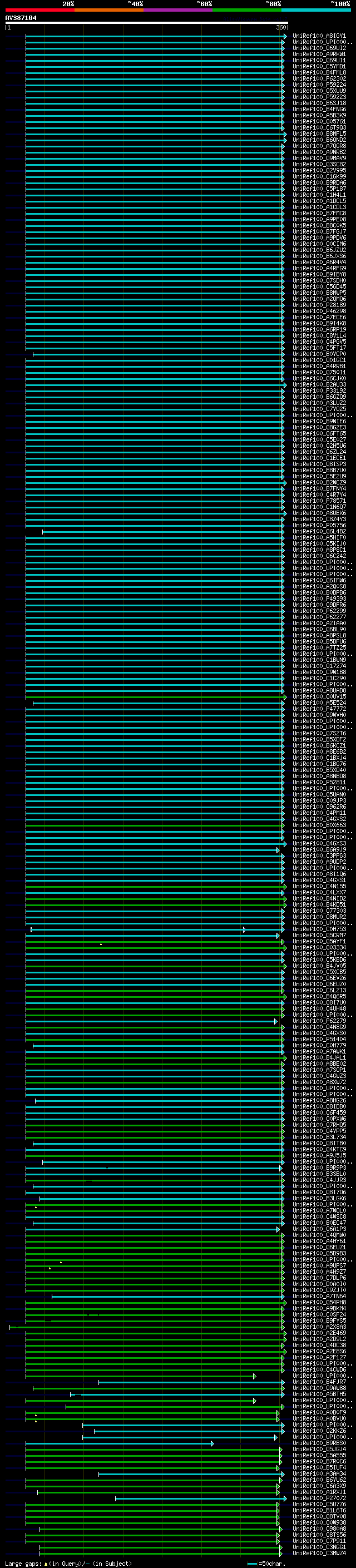Click the hit label UniRef100_Q7SDH0
The height and width of the screenshot is (1568, 356).
pos(319,280)
